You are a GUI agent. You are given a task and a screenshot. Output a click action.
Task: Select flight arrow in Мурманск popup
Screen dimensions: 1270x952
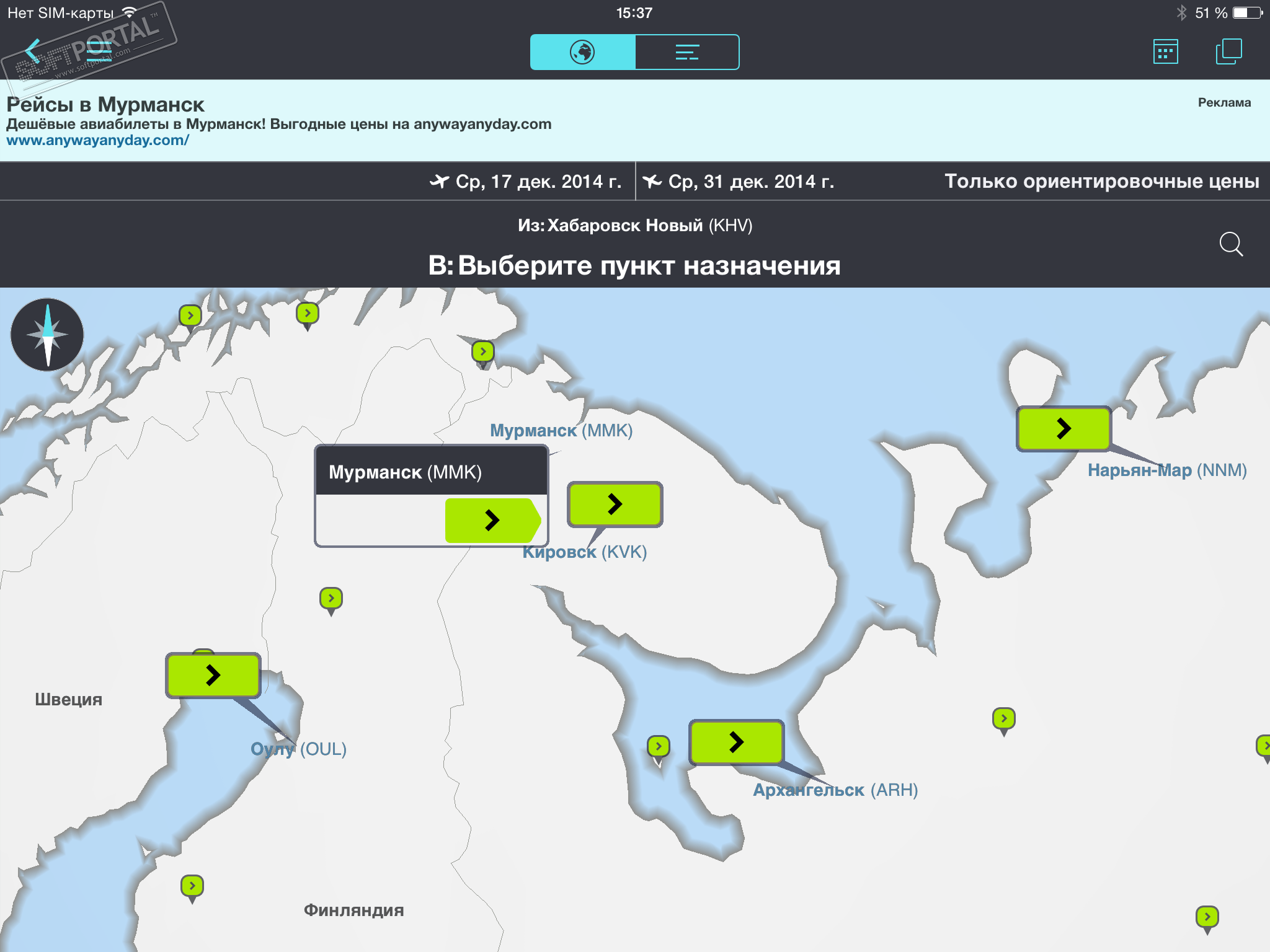point(492,520)
